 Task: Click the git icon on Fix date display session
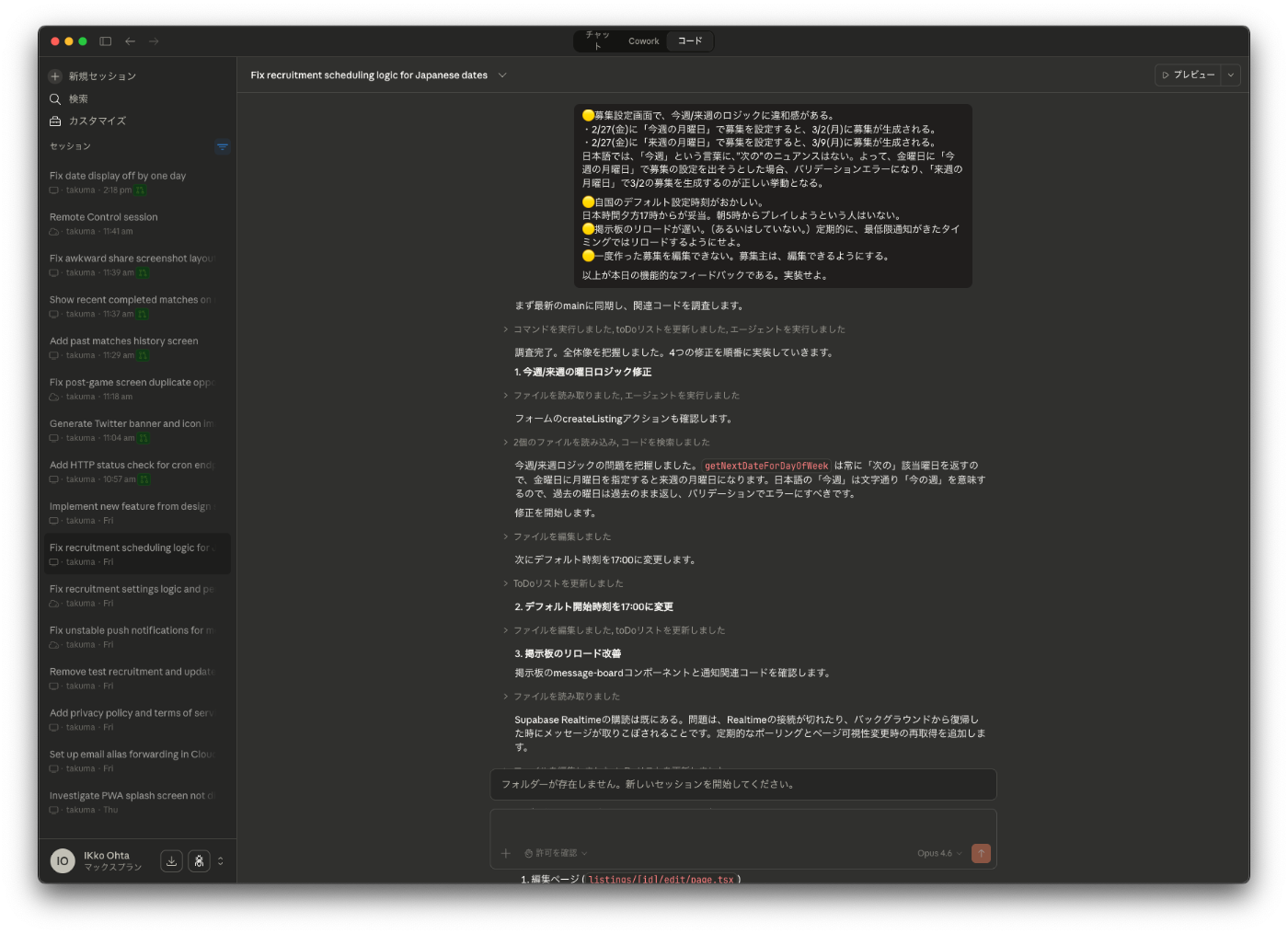click(x=140, y=190)
